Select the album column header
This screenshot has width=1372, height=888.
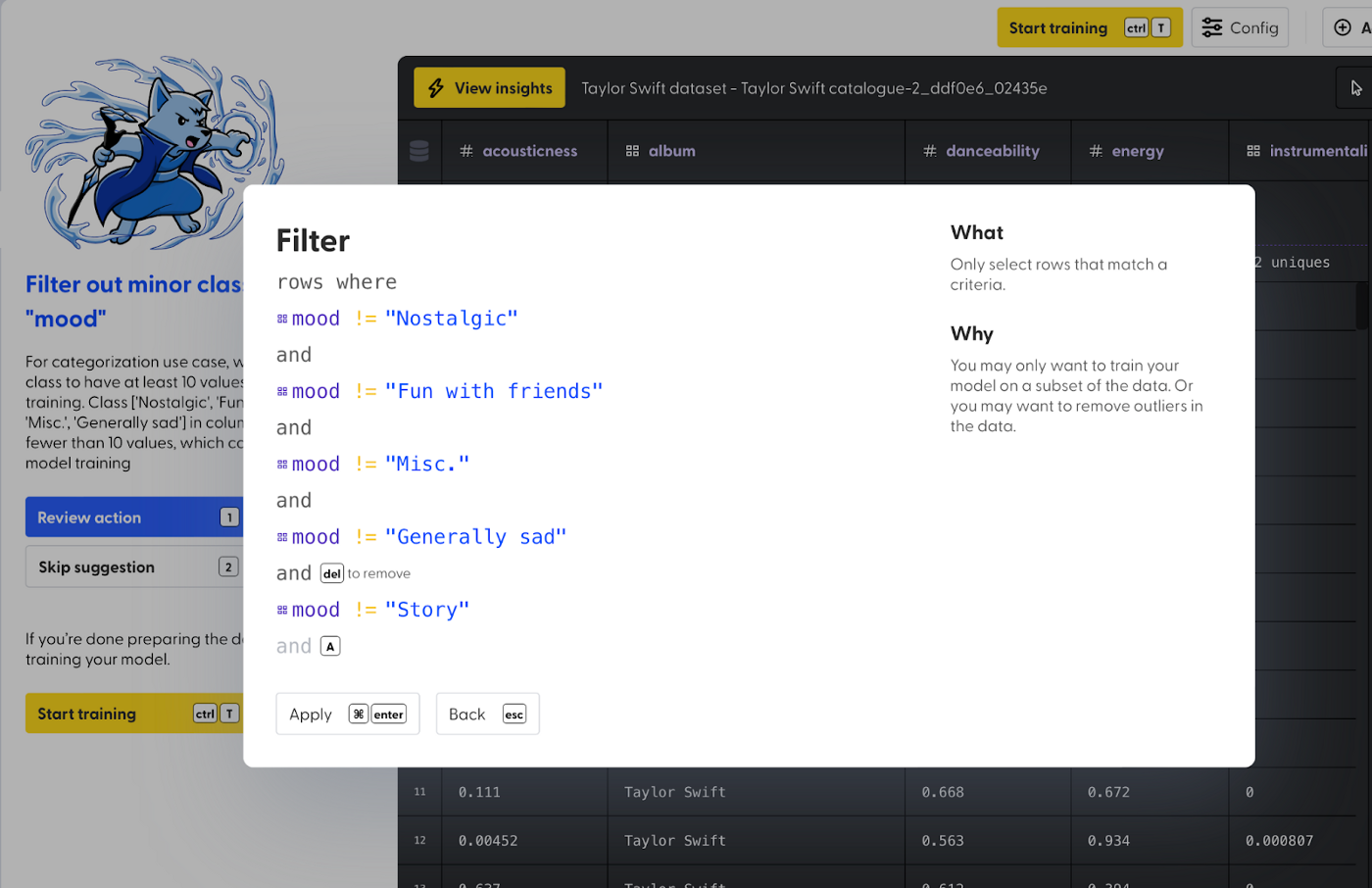757,151
